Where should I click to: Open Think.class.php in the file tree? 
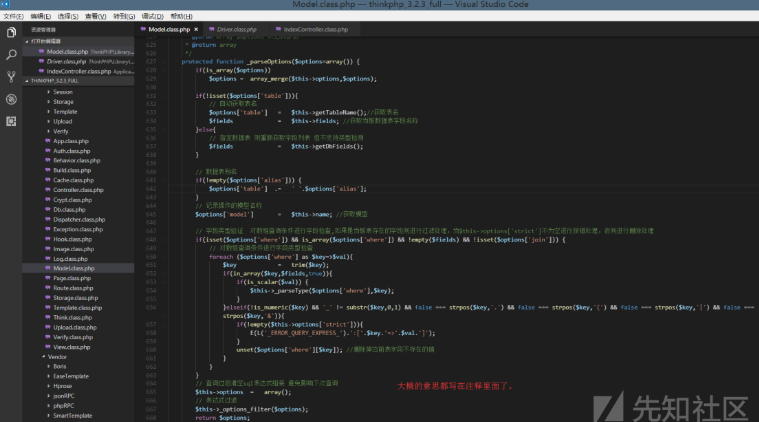pos(73,317)
